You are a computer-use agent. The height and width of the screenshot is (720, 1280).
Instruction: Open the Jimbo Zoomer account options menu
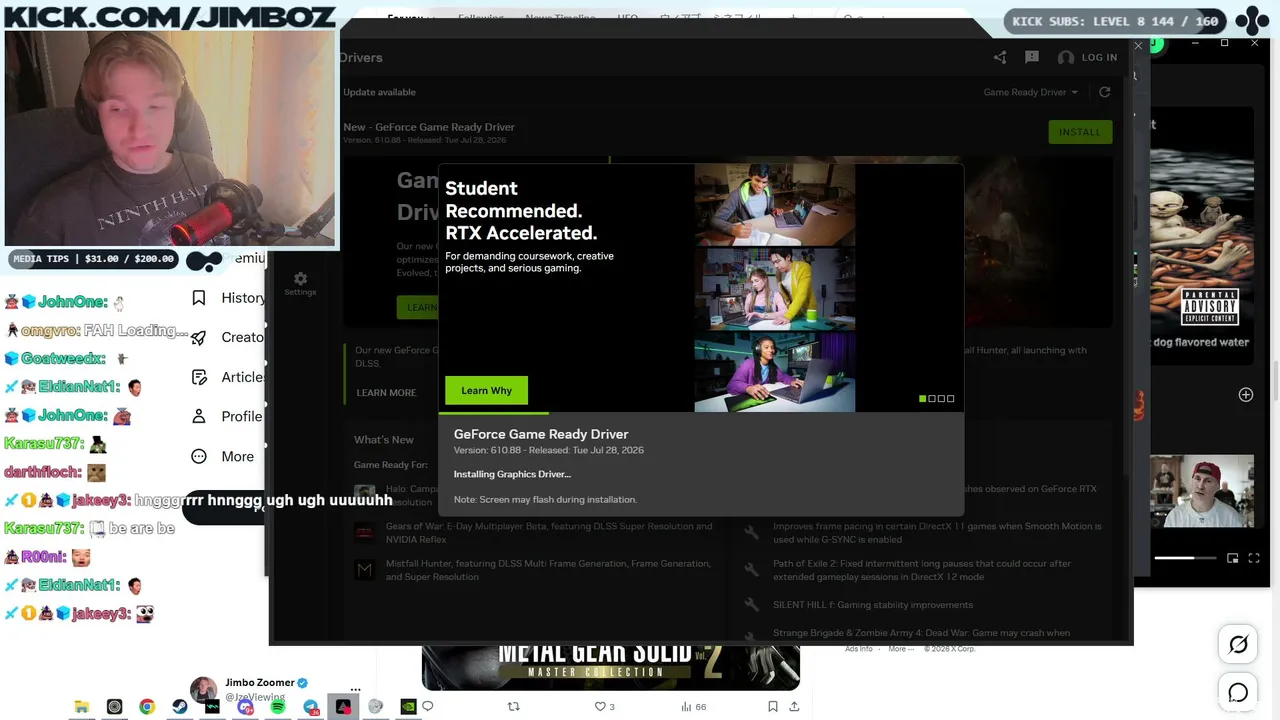click(x=355, y=690)
